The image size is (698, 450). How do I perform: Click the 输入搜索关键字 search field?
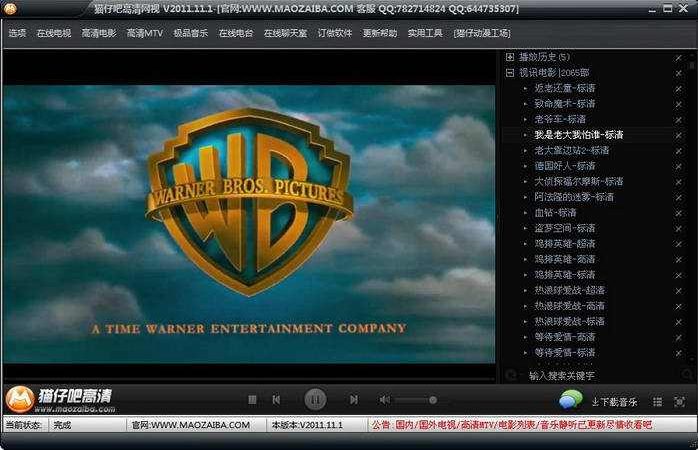[x=599, y=376]
